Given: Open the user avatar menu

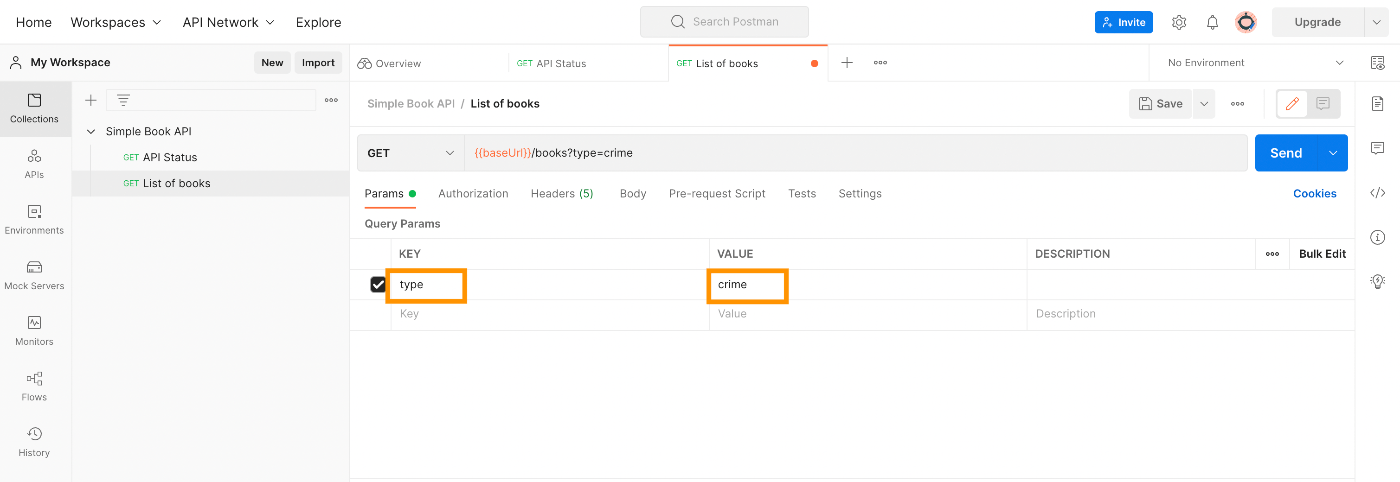Looking at the screenshot, I should (x=1246, y=22).
